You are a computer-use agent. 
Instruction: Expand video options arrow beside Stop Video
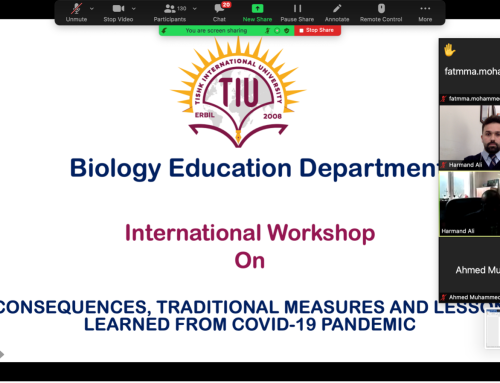pos(134,9)
